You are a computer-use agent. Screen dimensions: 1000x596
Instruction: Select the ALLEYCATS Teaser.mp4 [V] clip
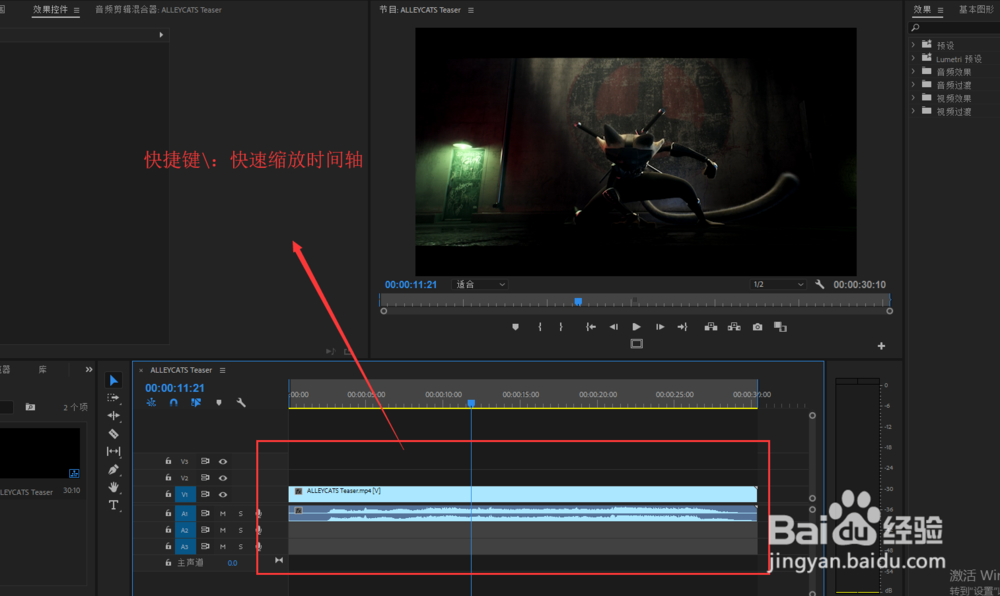tap(523, 494)
